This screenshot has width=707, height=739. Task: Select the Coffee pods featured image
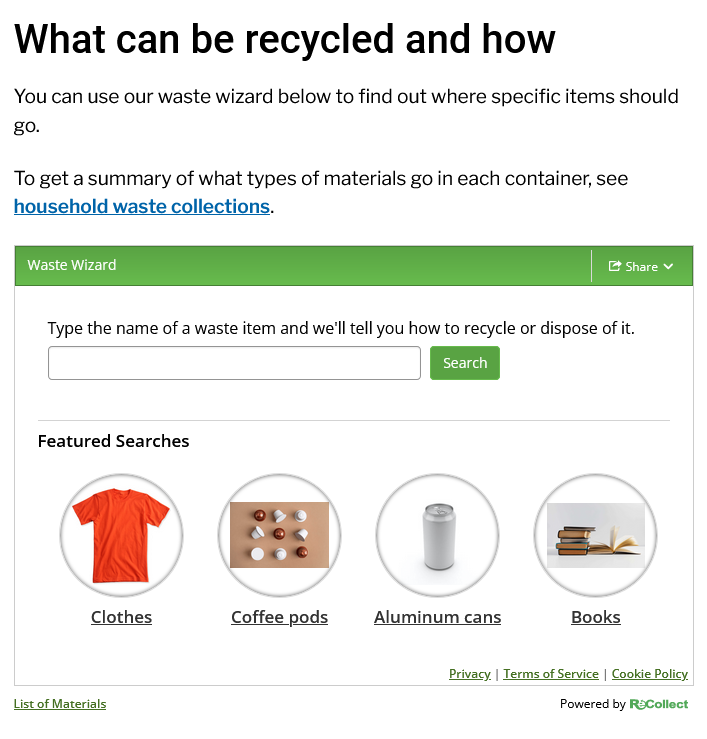(279, 535)
